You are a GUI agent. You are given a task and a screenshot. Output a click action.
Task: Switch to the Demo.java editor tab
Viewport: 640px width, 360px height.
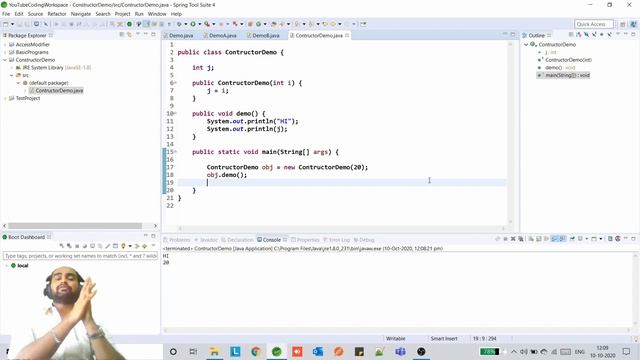pyautogui.click(x=178, y=36)
